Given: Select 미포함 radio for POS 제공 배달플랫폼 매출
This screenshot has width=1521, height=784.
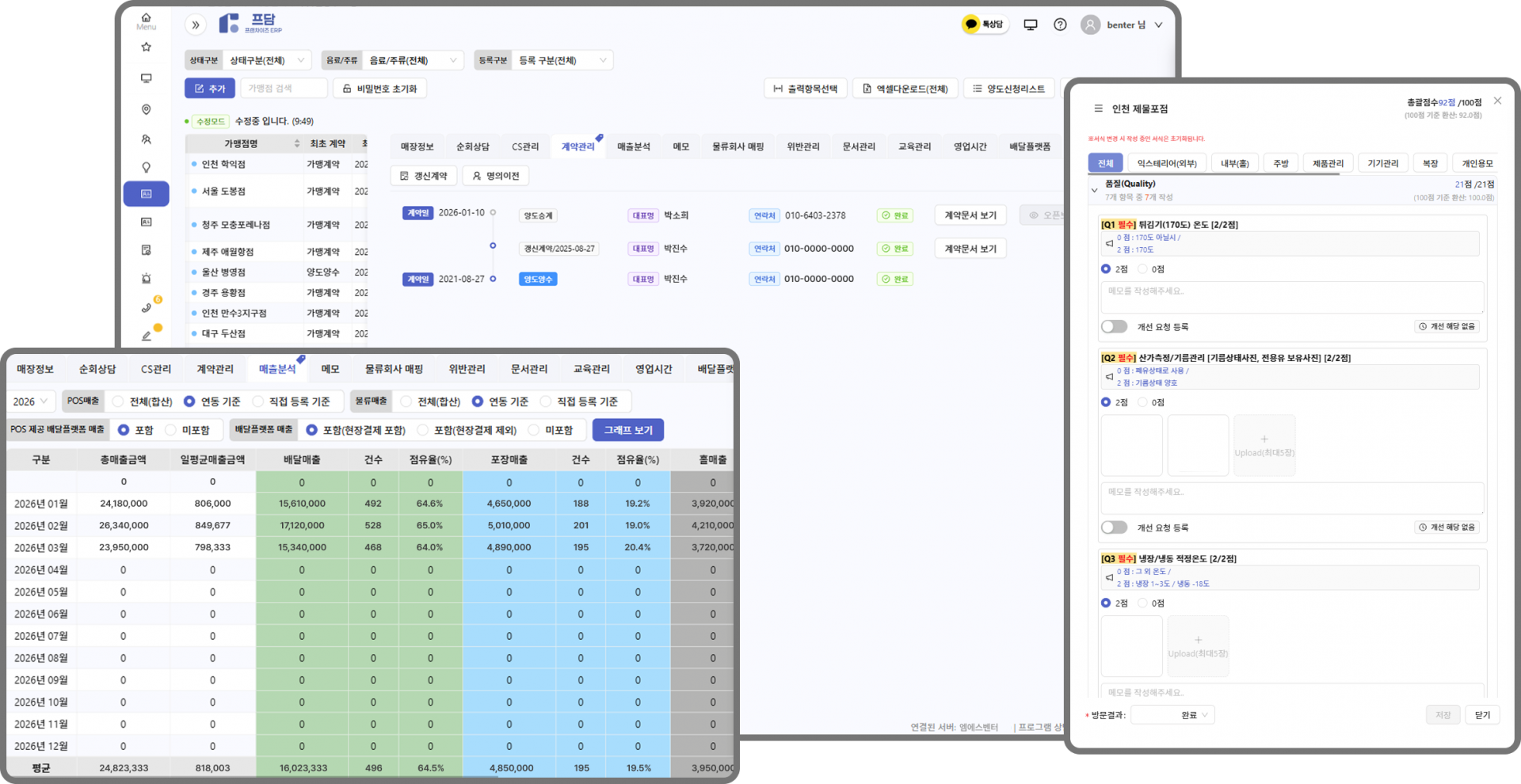Looking at the screenshot, I should pos(170,430).
